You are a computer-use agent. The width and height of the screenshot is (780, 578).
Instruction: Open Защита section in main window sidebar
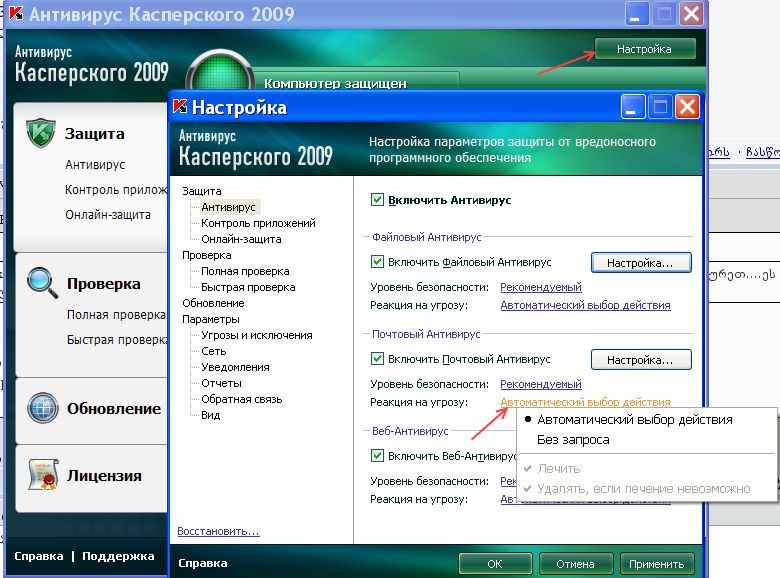tap(95, 133)
